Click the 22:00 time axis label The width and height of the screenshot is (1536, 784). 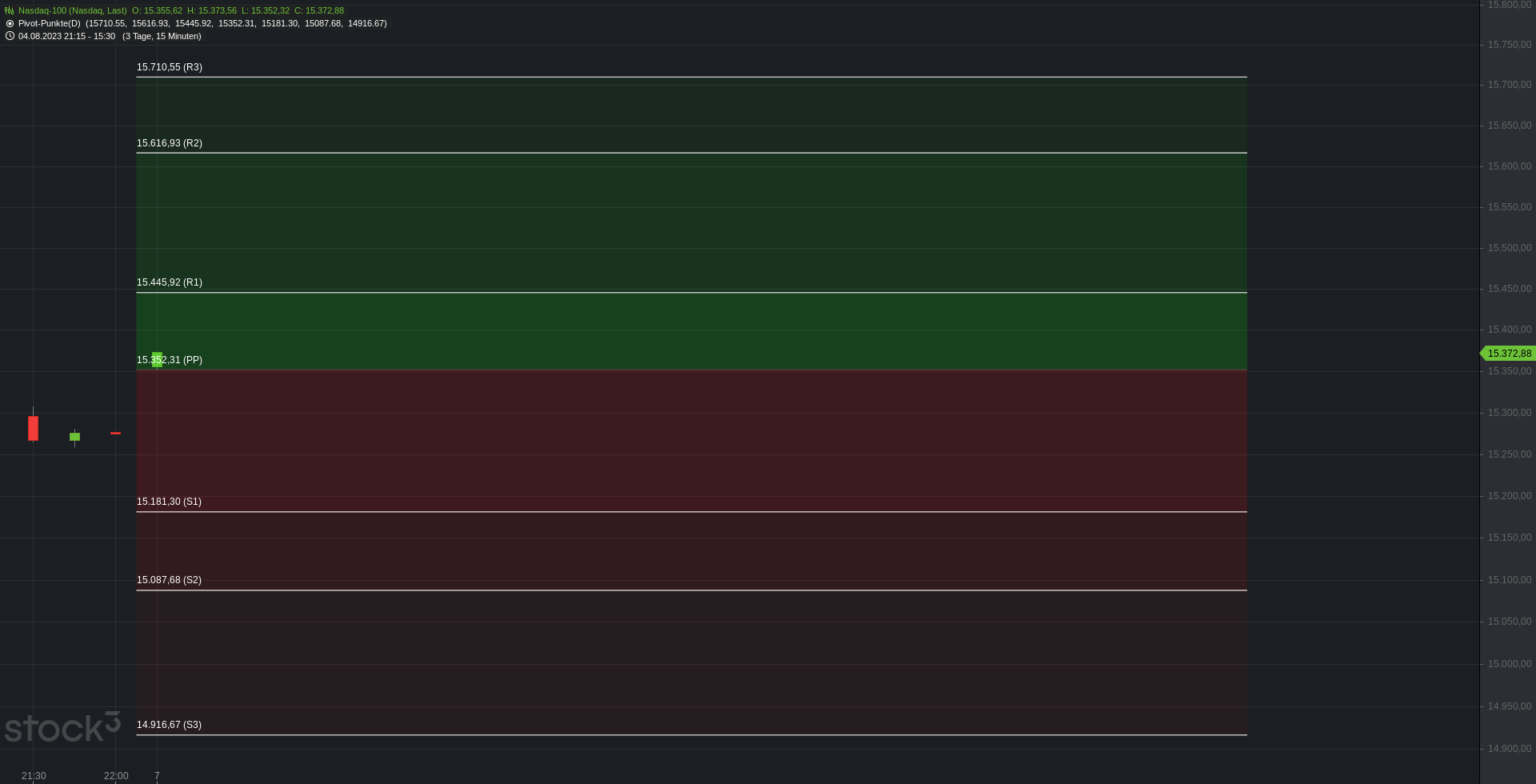click(116, 776)
